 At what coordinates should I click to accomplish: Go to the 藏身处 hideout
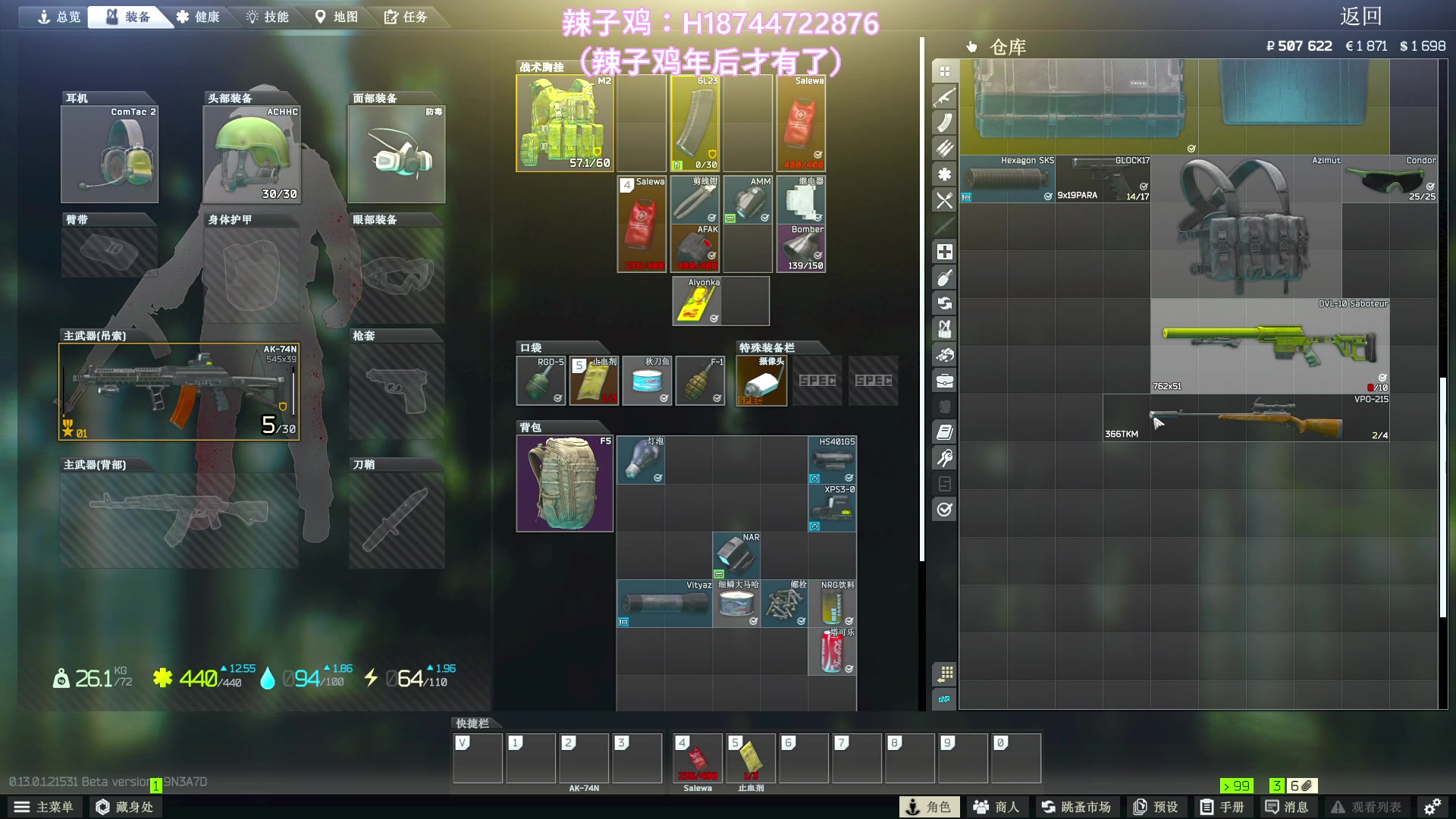[x=125, y=807]
